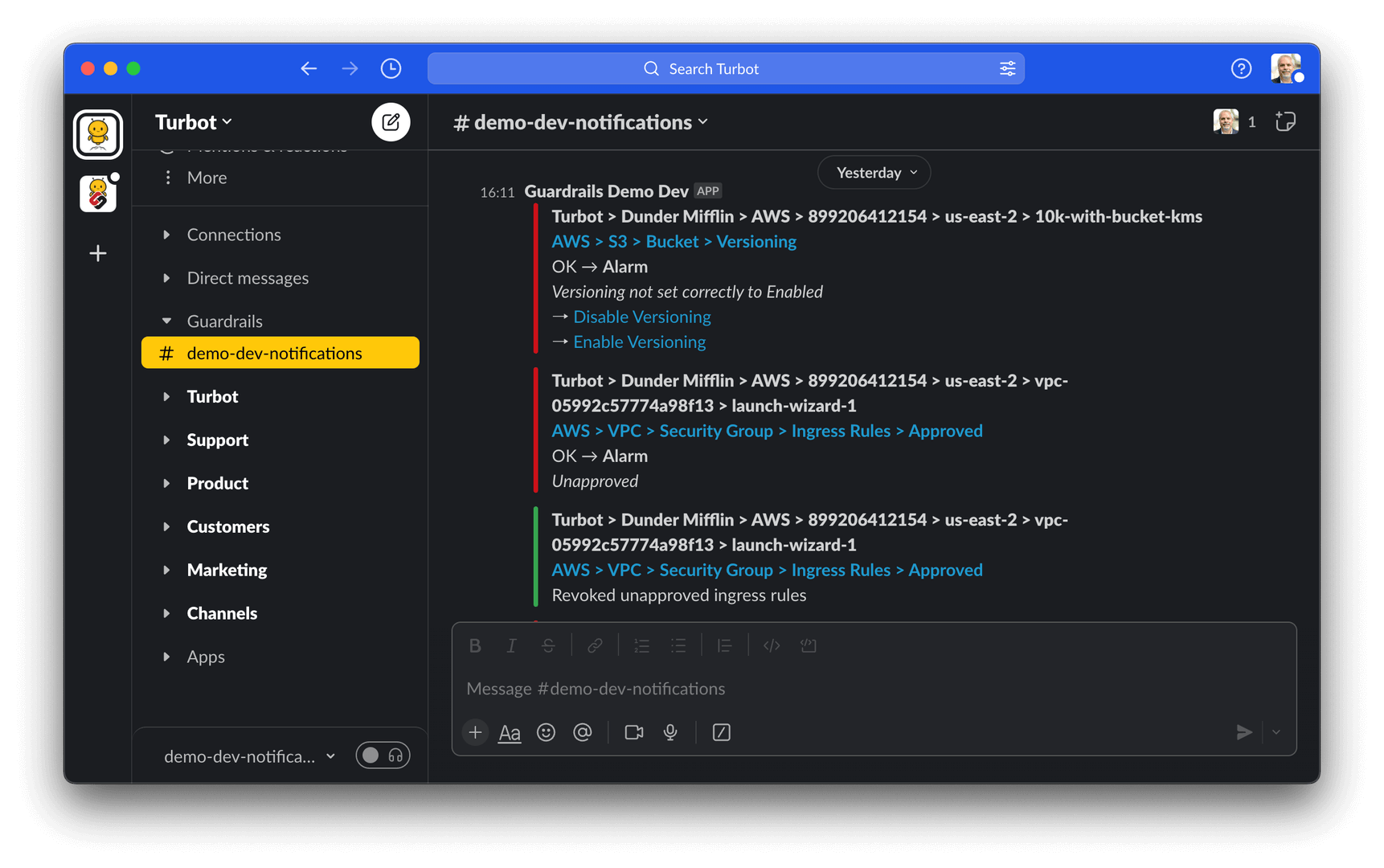Open the emoji picker

coord(546,732)
